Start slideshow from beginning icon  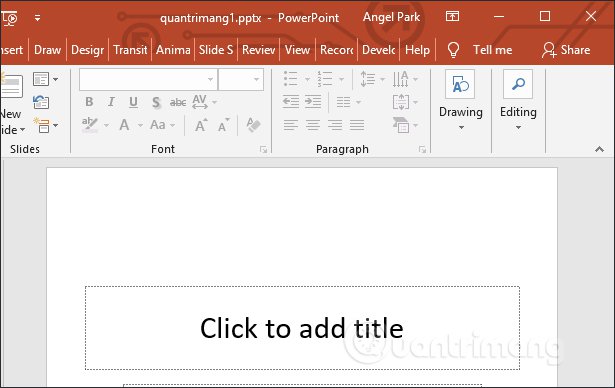[9, 18]
